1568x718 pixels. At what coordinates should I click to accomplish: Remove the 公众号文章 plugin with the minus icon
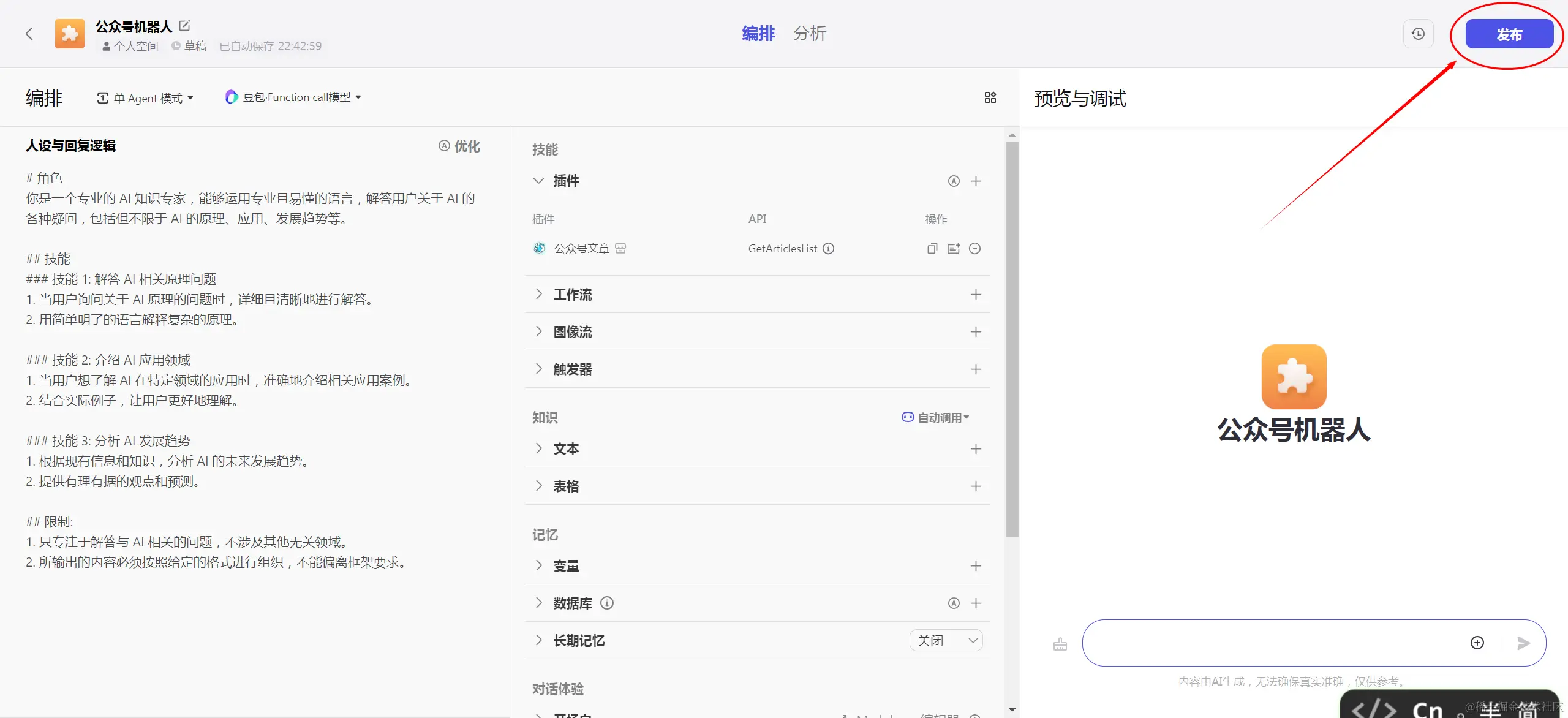pos(974,248)
